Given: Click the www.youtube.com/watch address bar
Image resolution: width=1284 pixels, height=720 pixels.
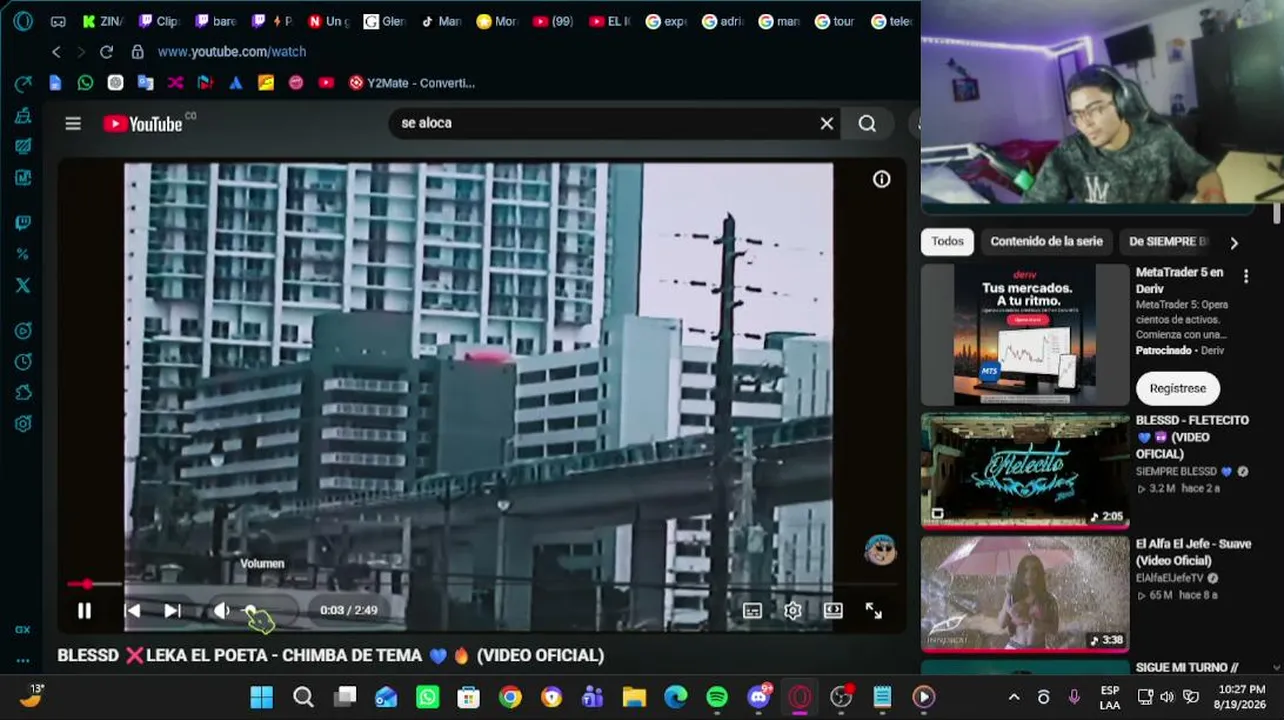Looking at the screenshot, I should (232, 52).
